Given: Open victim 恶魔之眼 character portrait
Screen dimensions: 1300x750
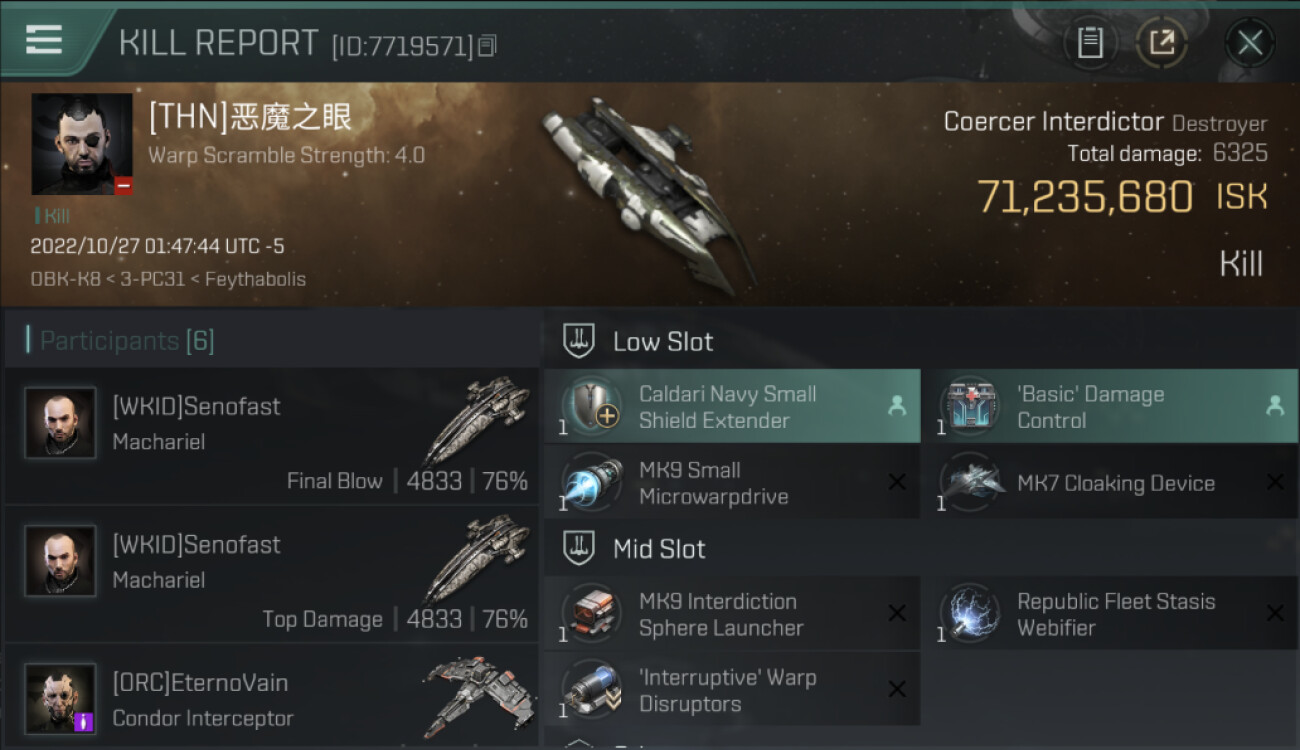Looking at the screenshot, I should pos(81,144).
